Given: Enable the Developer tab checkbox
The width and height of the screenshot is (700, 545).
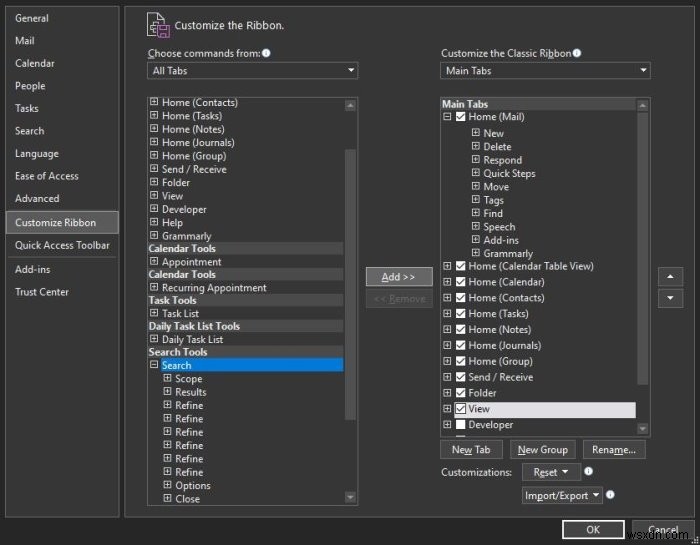Looking at the screenshot, I should tap(461, 424).
